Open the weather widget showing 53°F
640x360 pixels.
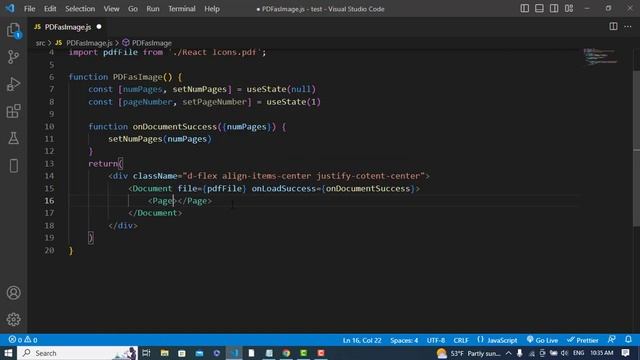click(x=468, y=353)
